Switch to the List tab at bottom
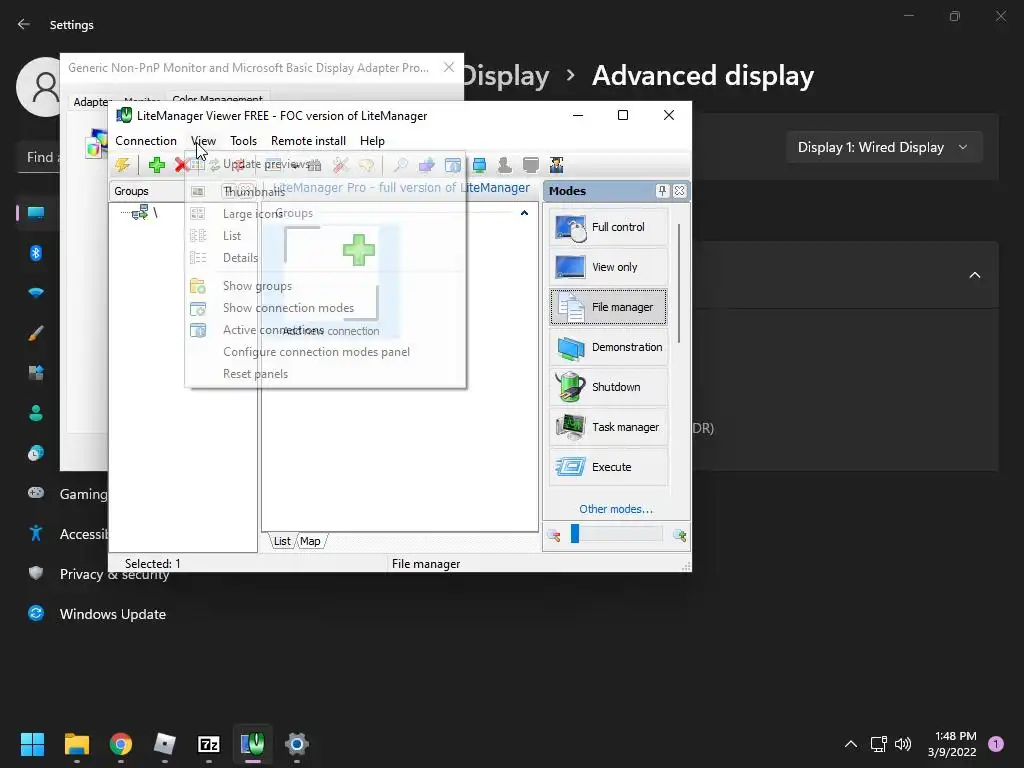 282,541
